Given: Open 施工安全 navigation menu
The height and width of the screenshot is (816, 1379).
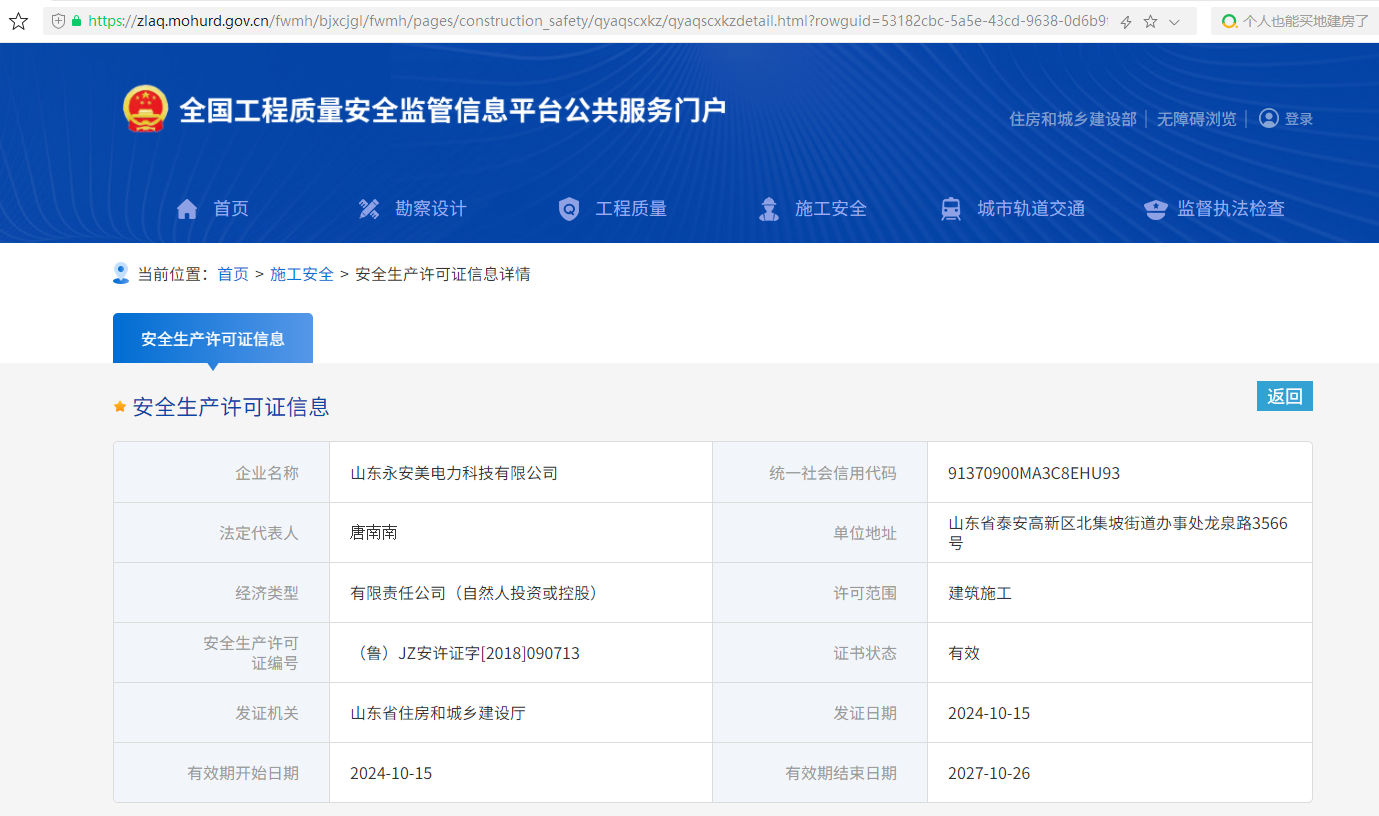Looking at the screenshot, I should click(x=831, y=209).
